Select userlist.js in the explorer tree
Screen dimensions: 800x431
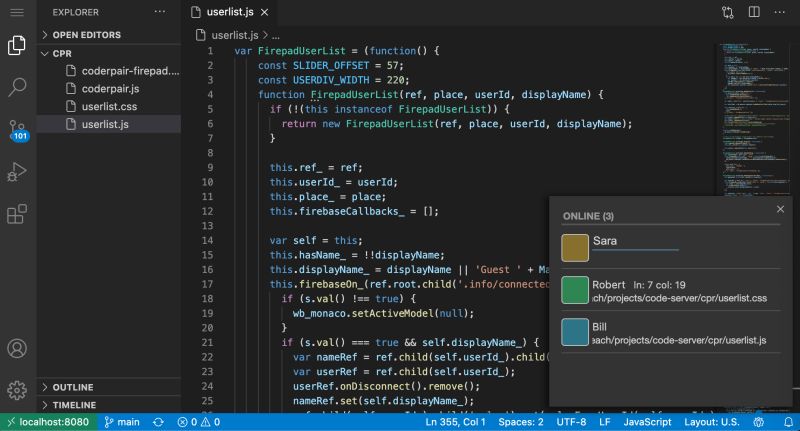tap(109, 124)
